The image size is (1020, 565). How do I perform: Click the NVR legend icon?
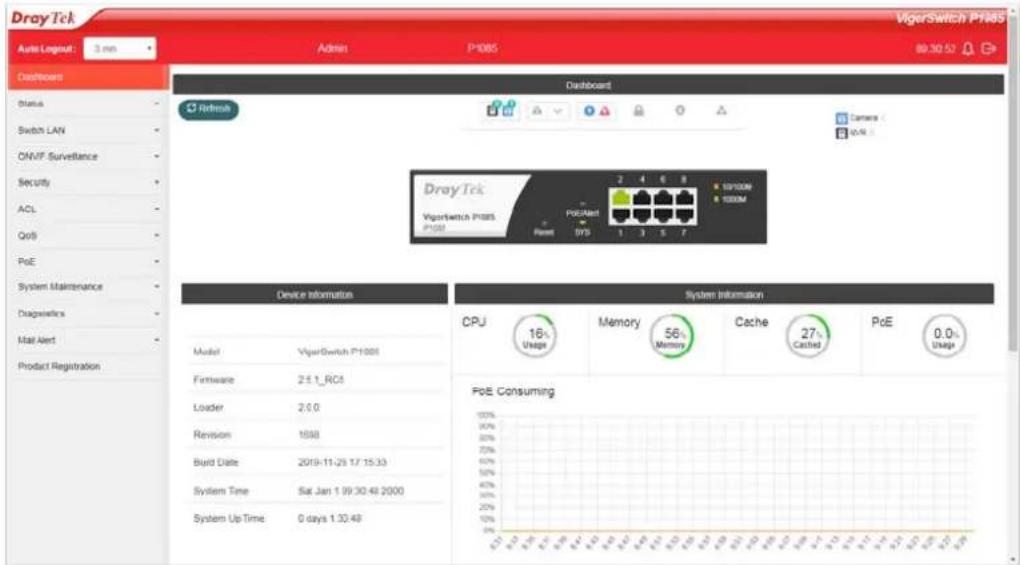(x=841, y=133)
